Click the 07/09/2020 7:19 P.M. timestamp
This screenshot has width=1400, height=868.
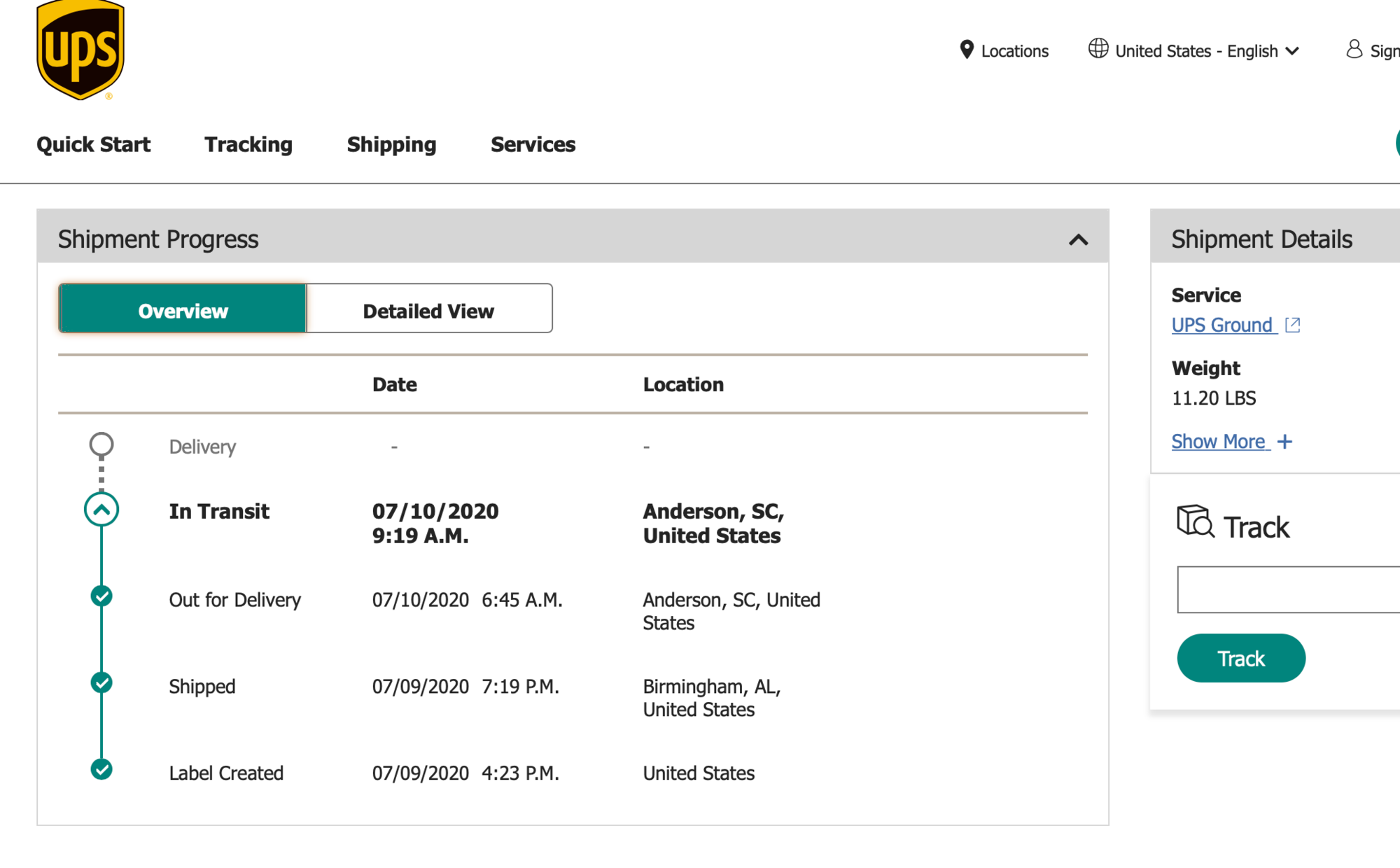[465, 687]
